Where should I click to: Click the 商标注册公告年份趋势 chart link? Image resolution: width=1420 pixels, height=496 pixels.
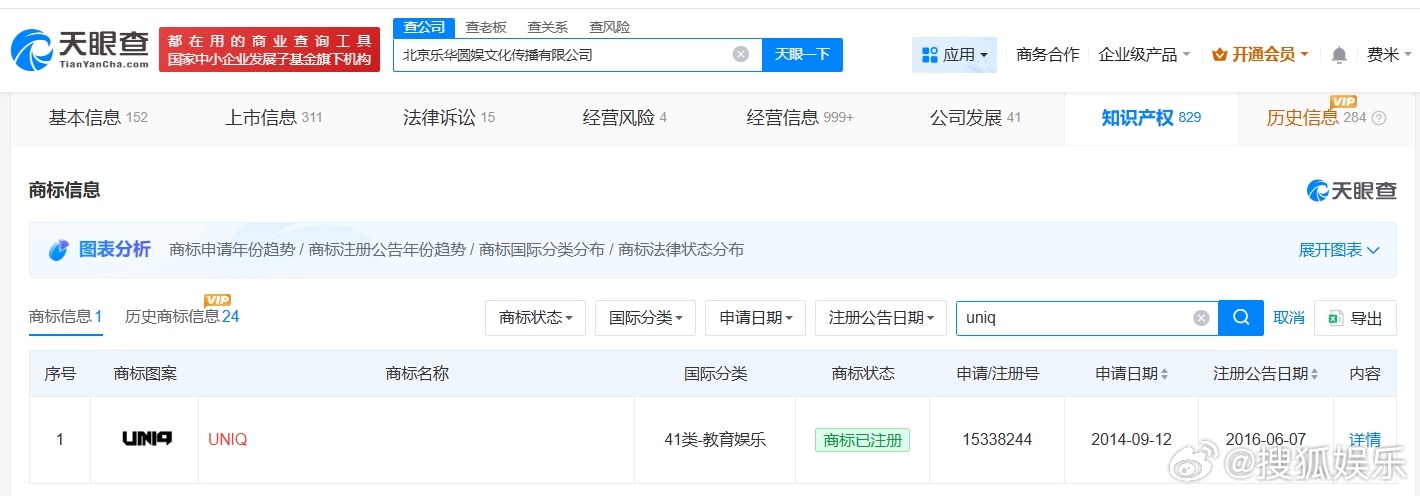point(388,250)
